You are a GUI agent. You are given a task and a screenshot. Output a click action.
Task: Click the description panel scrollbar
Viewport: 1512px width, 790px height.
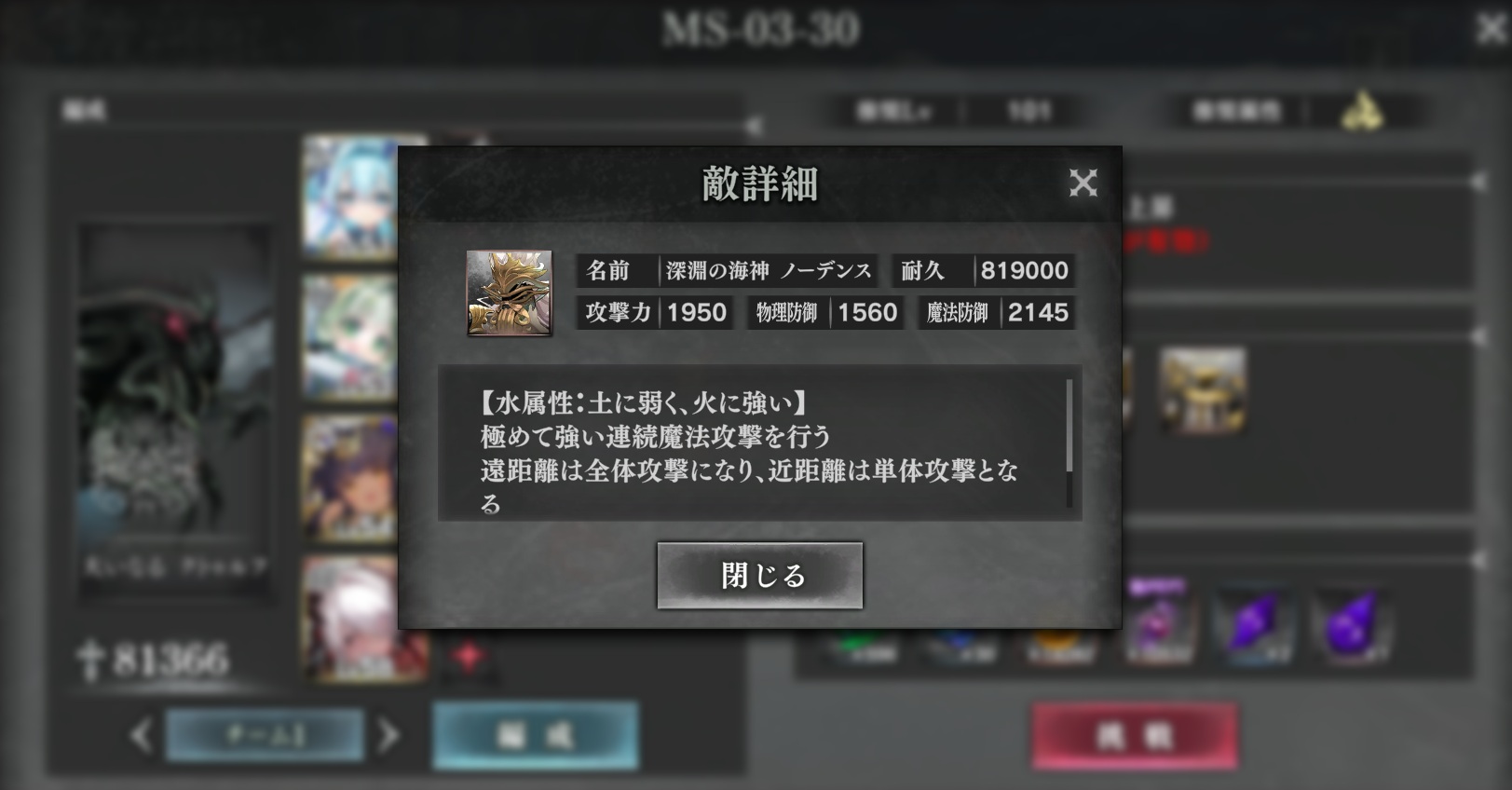click(x=1069, y=426)
